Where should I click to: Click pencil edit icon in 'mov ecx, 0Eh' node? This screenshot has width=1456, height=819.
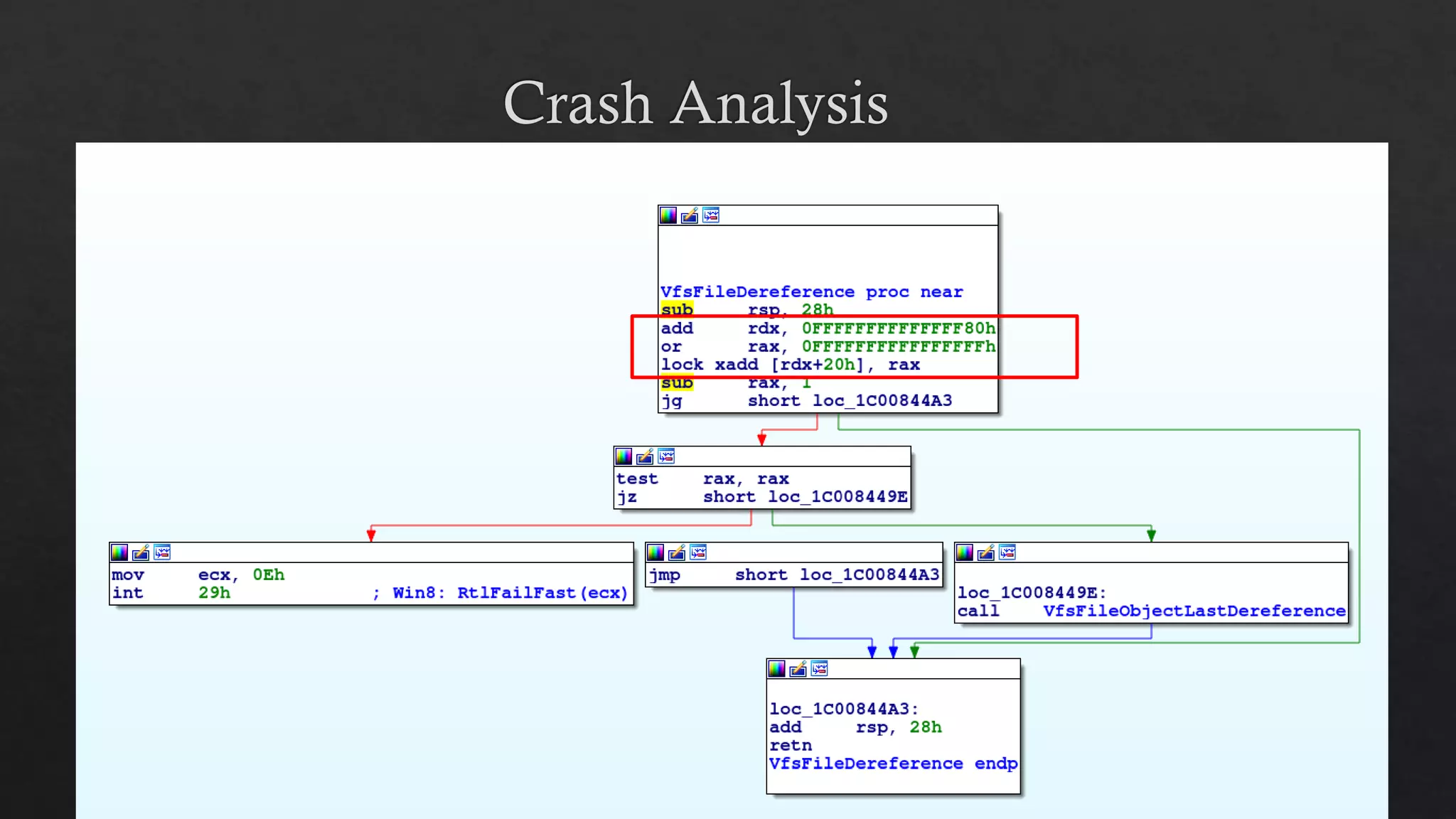[x=141, y=552]
